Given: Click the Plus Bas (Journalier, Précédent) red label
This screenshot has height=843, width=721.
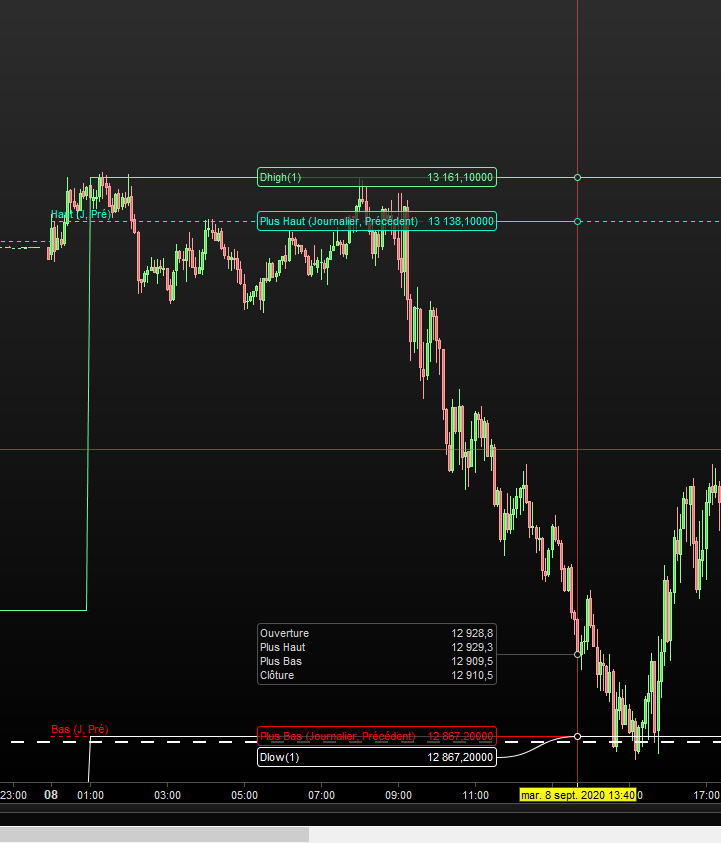Looking at the screenshot, I should 377,736.
